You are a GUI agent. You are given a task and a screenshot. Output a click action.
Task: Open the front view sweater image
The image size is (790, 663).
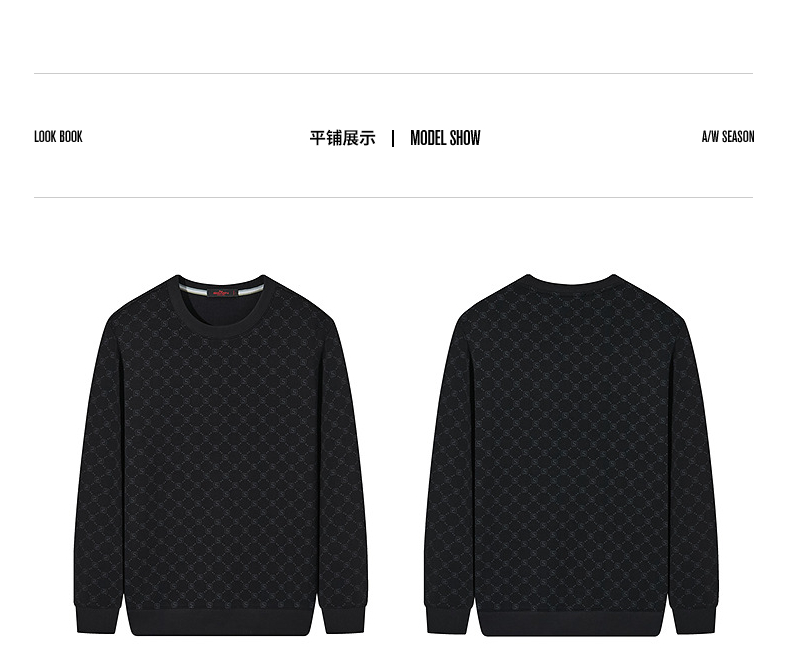click(221, 455)
